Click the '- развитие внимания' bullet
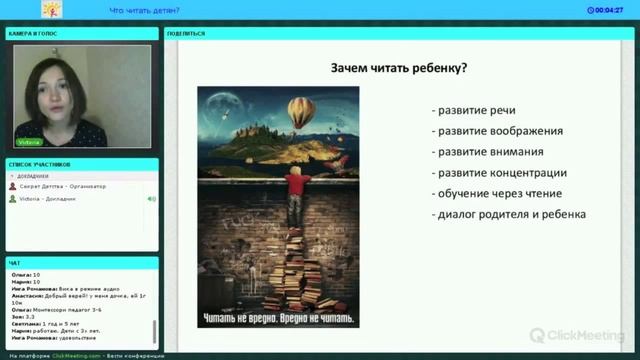The image size is (640, 360). click(487, 152)
